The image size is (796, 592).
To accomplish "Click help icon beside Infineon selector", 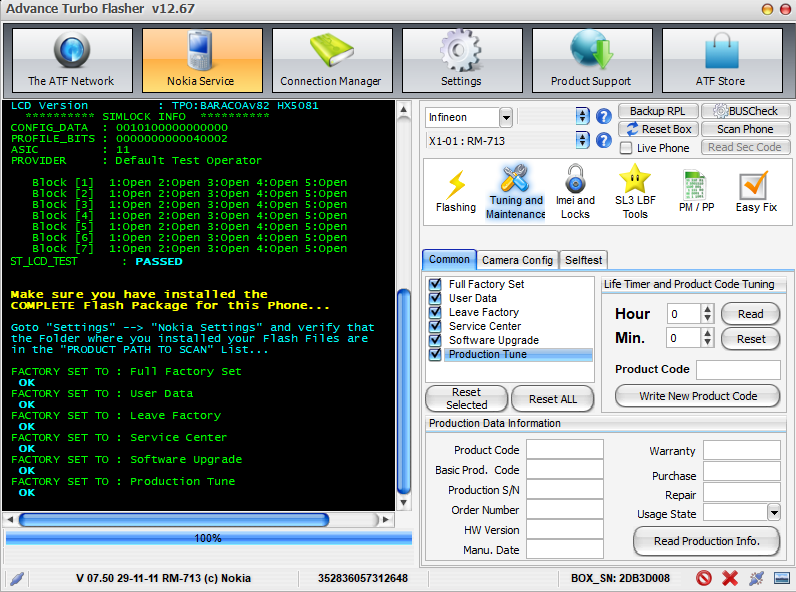I will pos(603,117).
